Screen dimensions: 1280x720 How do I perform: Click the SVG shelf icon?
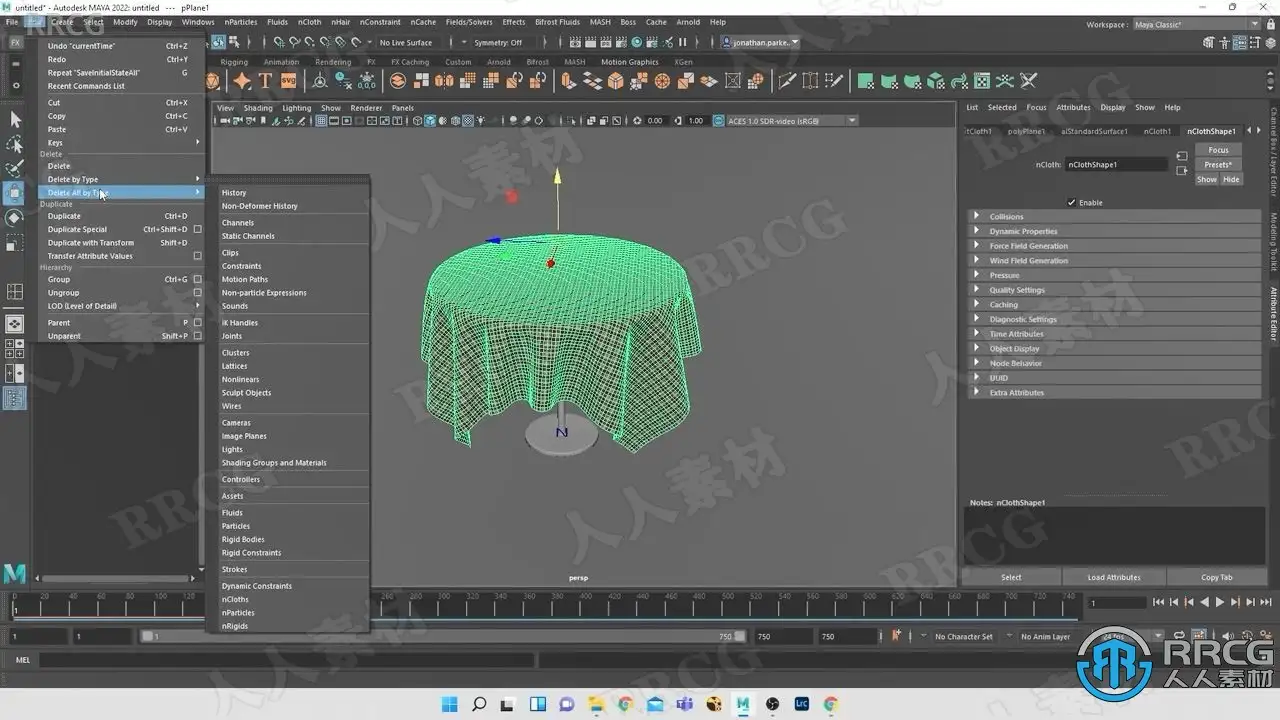(x=289, y=81)
